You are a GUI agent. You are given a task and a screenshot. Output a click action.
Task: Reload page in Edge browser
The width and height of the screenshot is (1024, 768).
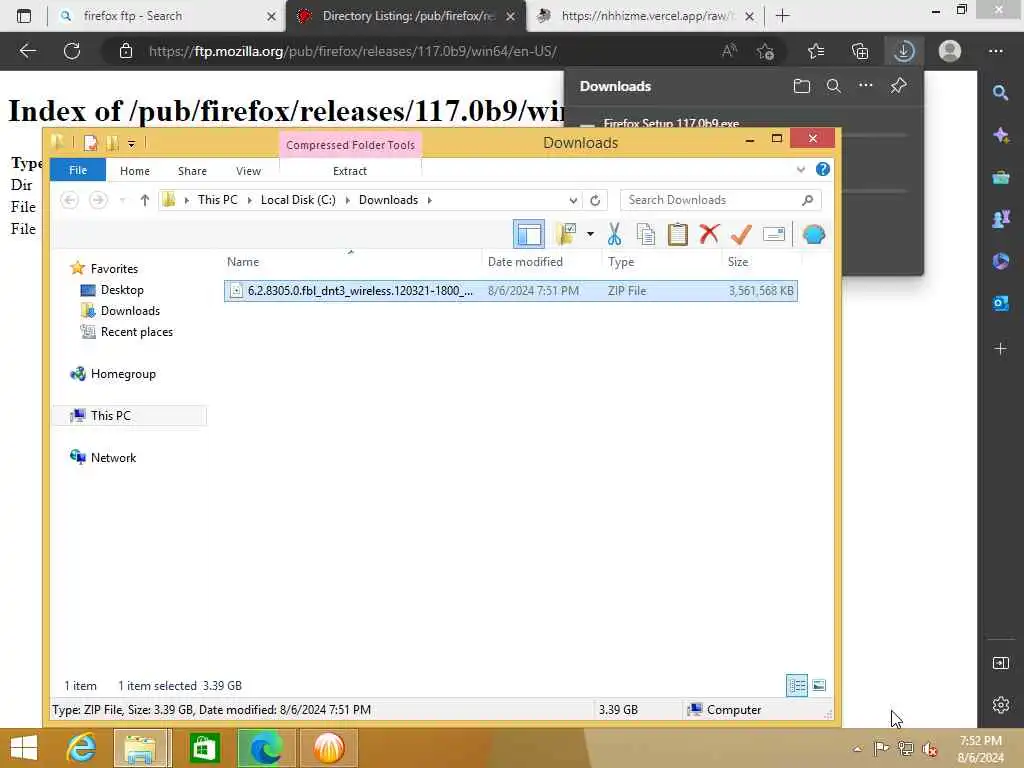point(72,51)
